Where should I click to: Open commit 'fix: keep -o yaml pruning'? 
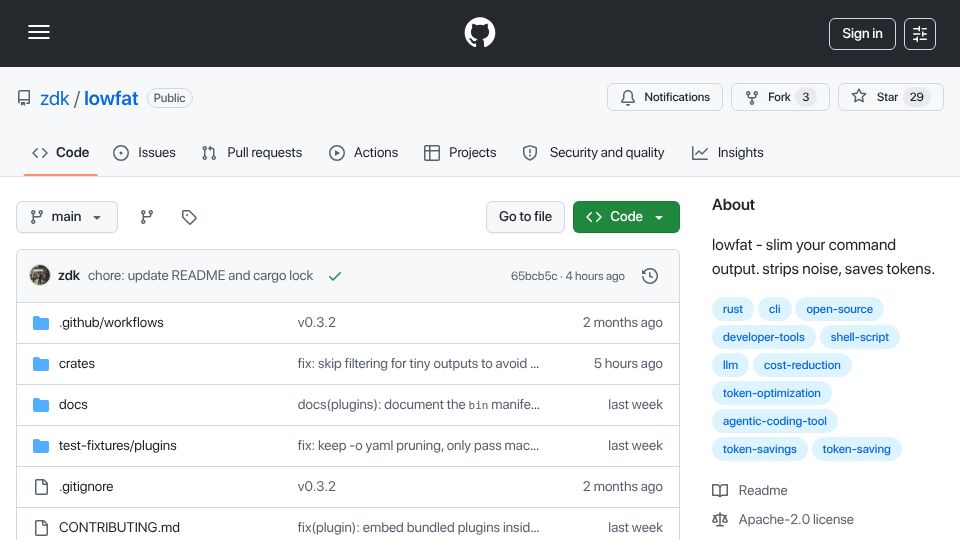(418, 446)
